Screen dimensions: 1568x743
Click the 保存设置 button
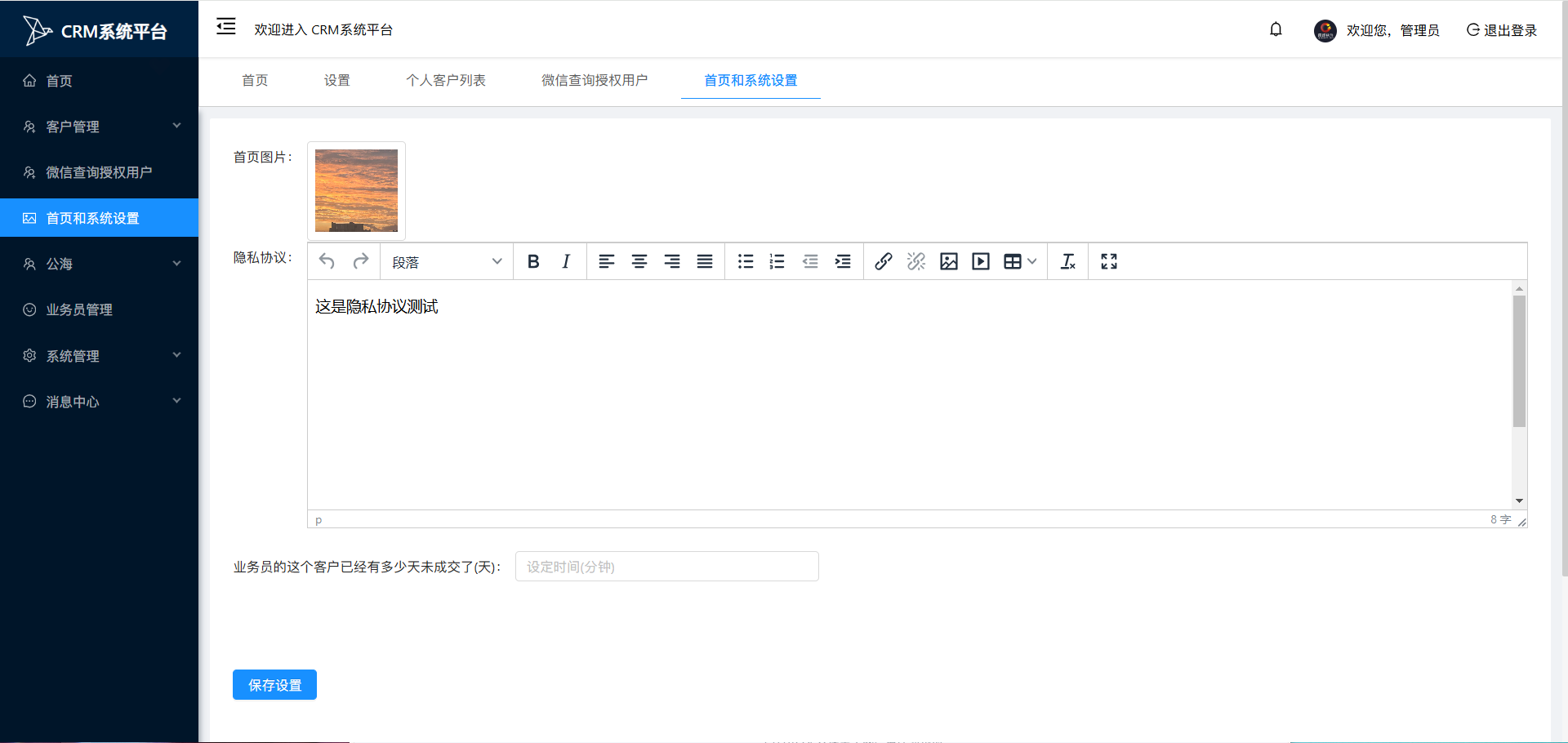tap(274, 684)
